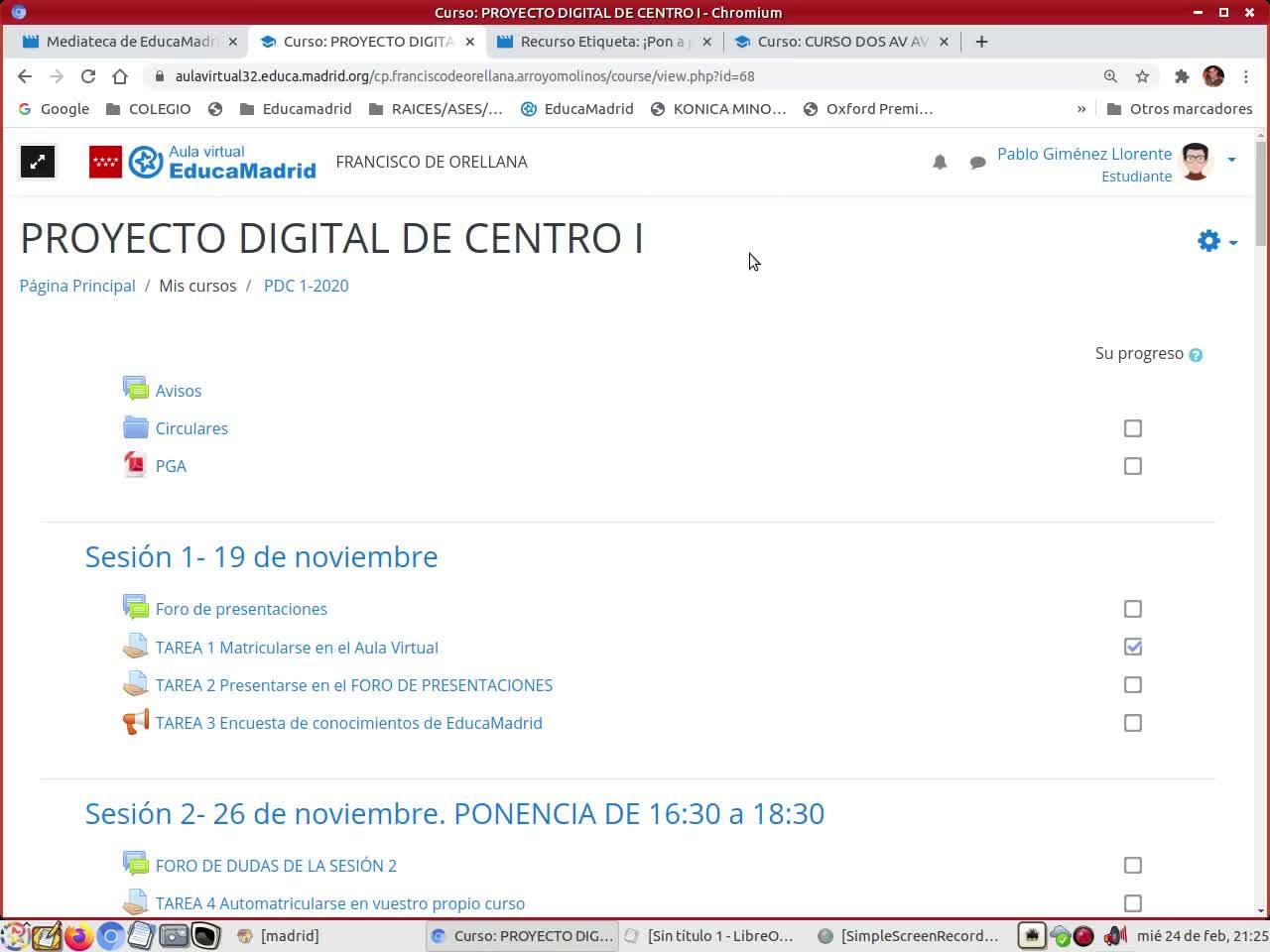Open TAREA 3 Encuesta de conocimientos link
Screen dimensions: 1270x952
coord(349,723)
